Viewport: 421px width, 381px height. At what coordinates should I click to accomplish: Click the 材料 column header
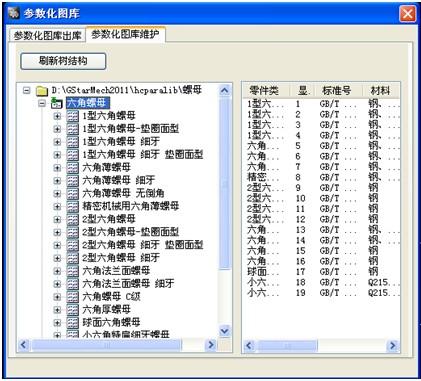[381, 91]
